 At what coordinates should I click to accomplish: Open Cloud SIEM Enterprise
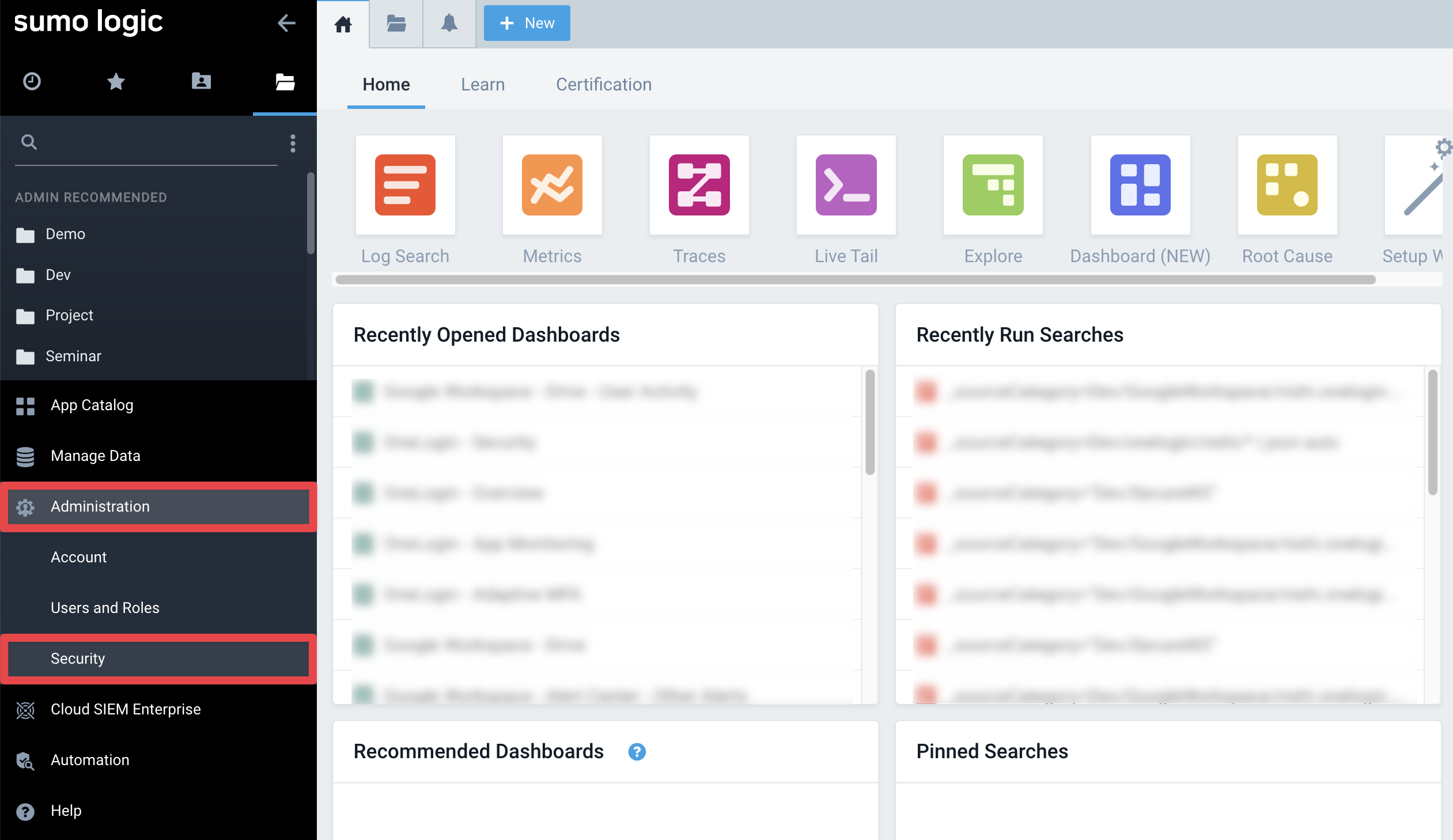158,710
